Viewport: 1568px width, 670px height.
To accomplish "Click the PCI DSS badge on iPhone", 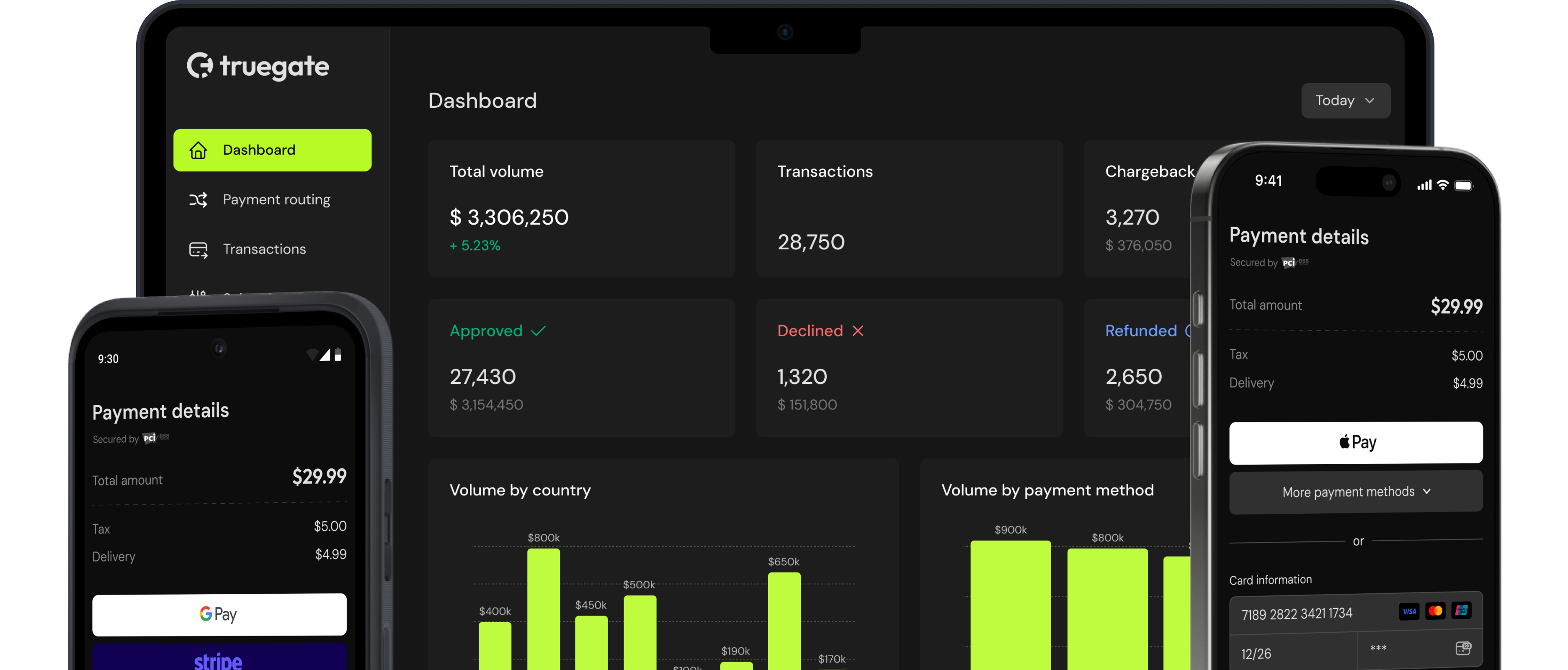I will [1295, 263].
